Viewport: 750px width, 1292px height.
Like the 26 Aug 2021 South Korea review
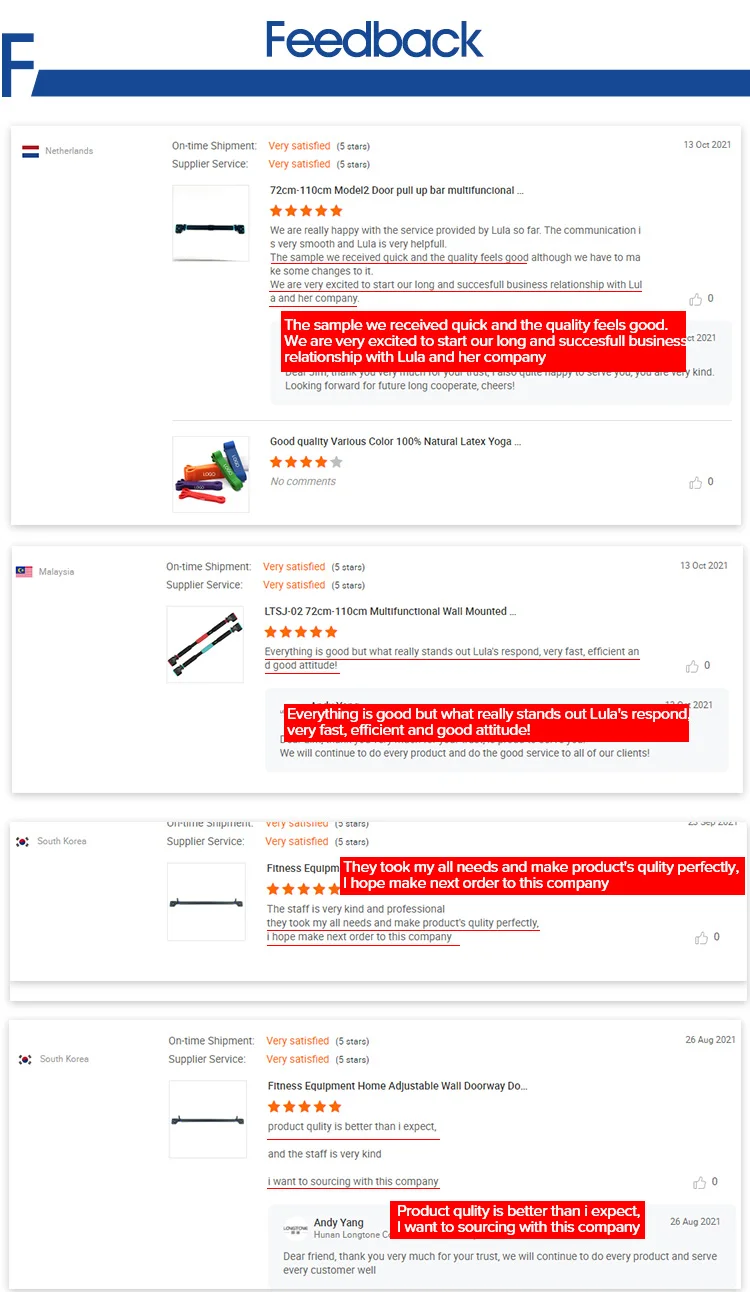click(x=696, y=1182)
